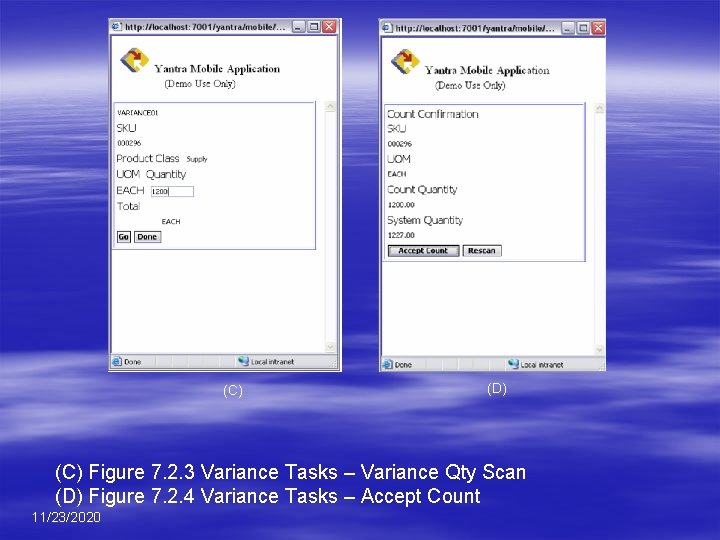Click the status bar page icon in window D
Image resolution: width=720 pixels, height=540 pixels.
[388, 364]
